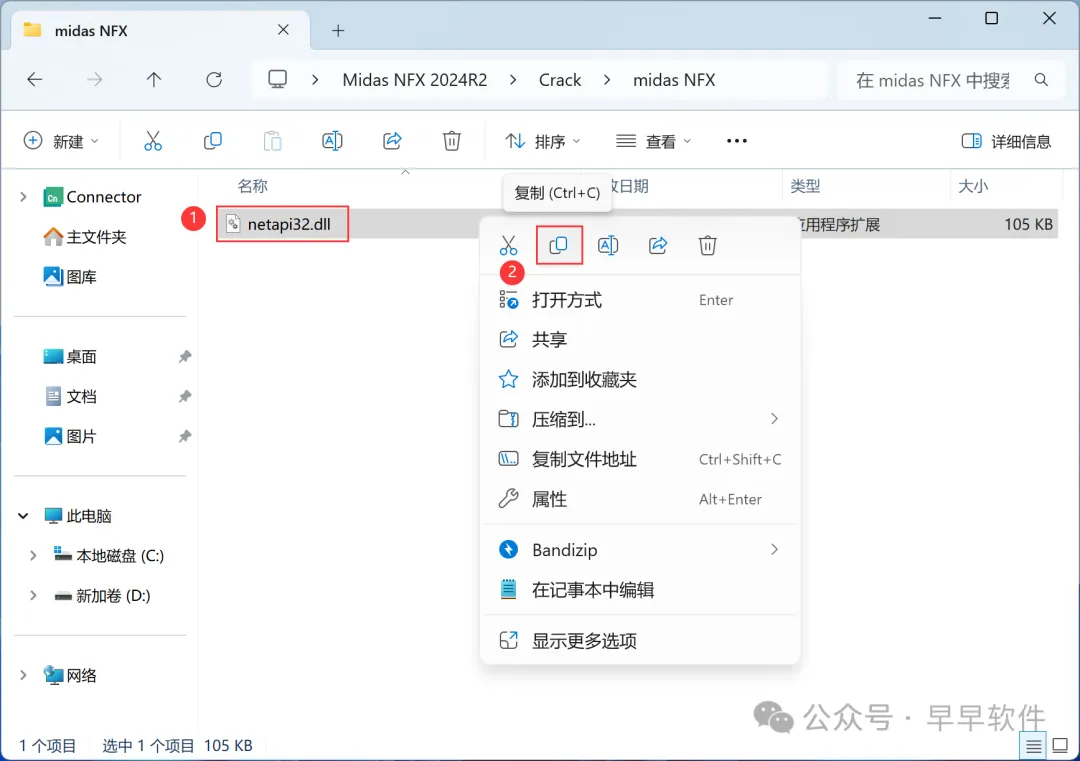1080x761 pixels.
Task: Open 主文件夹 in the sidebar
Action: coord(85,237)
